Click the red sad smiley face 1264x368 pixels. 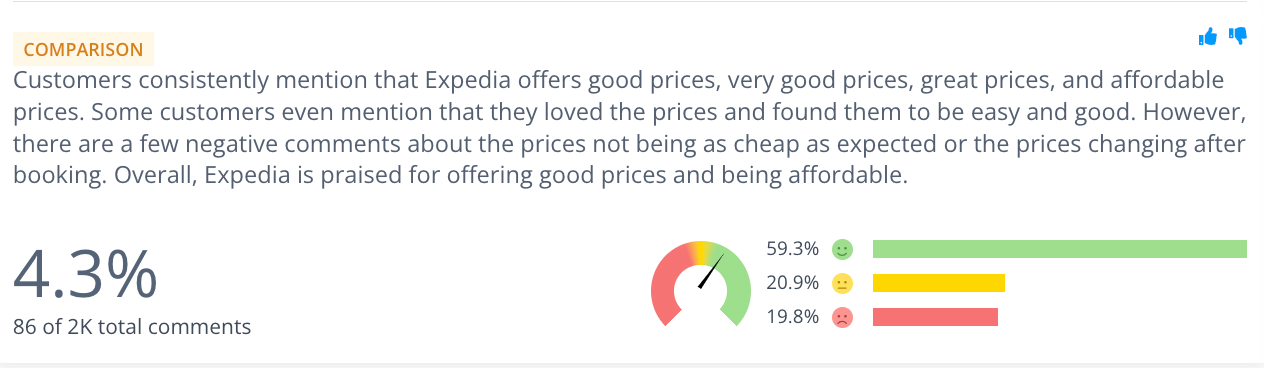click(x=842, y=318)
